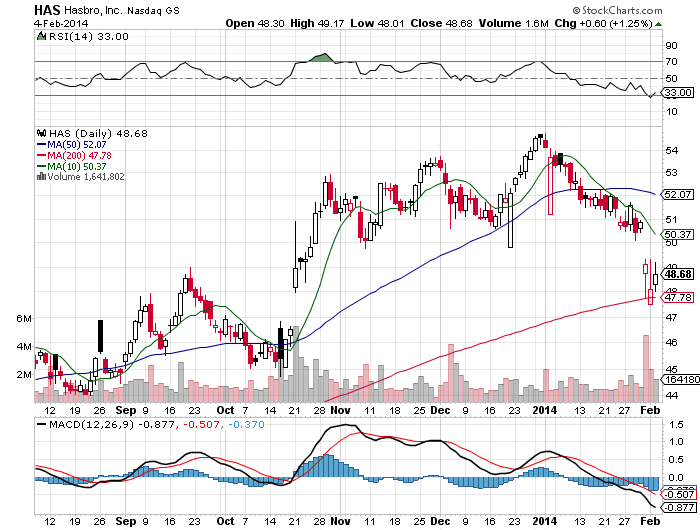Screen dimensions: 700x530
Task: Click the green up-arrow change indicator
Action: coord(658,24)
